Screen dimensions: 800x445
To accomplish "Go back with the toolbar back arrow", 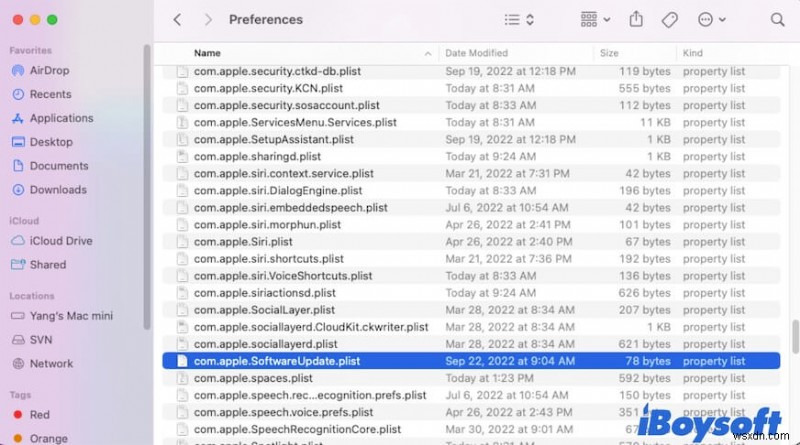I will 177,19.
